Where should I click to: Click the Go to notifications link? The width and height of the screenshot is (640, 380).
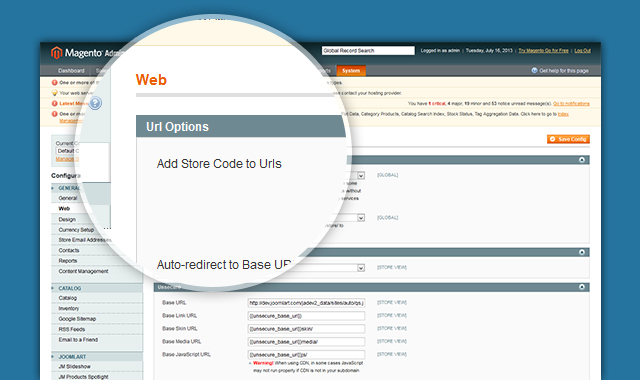click(571, 104)
